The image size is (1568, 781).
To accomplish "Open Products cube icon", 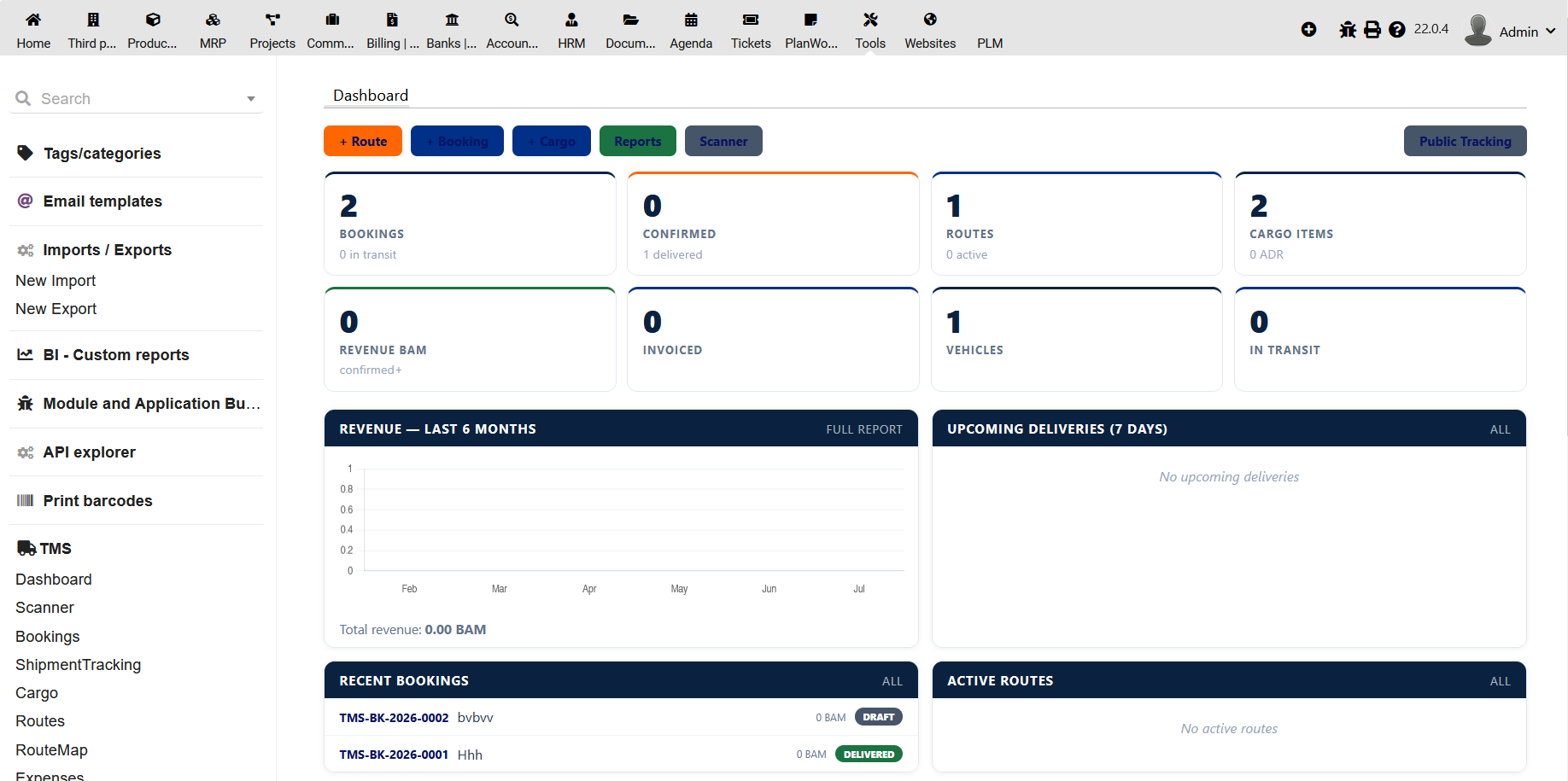I will point(153,20).
